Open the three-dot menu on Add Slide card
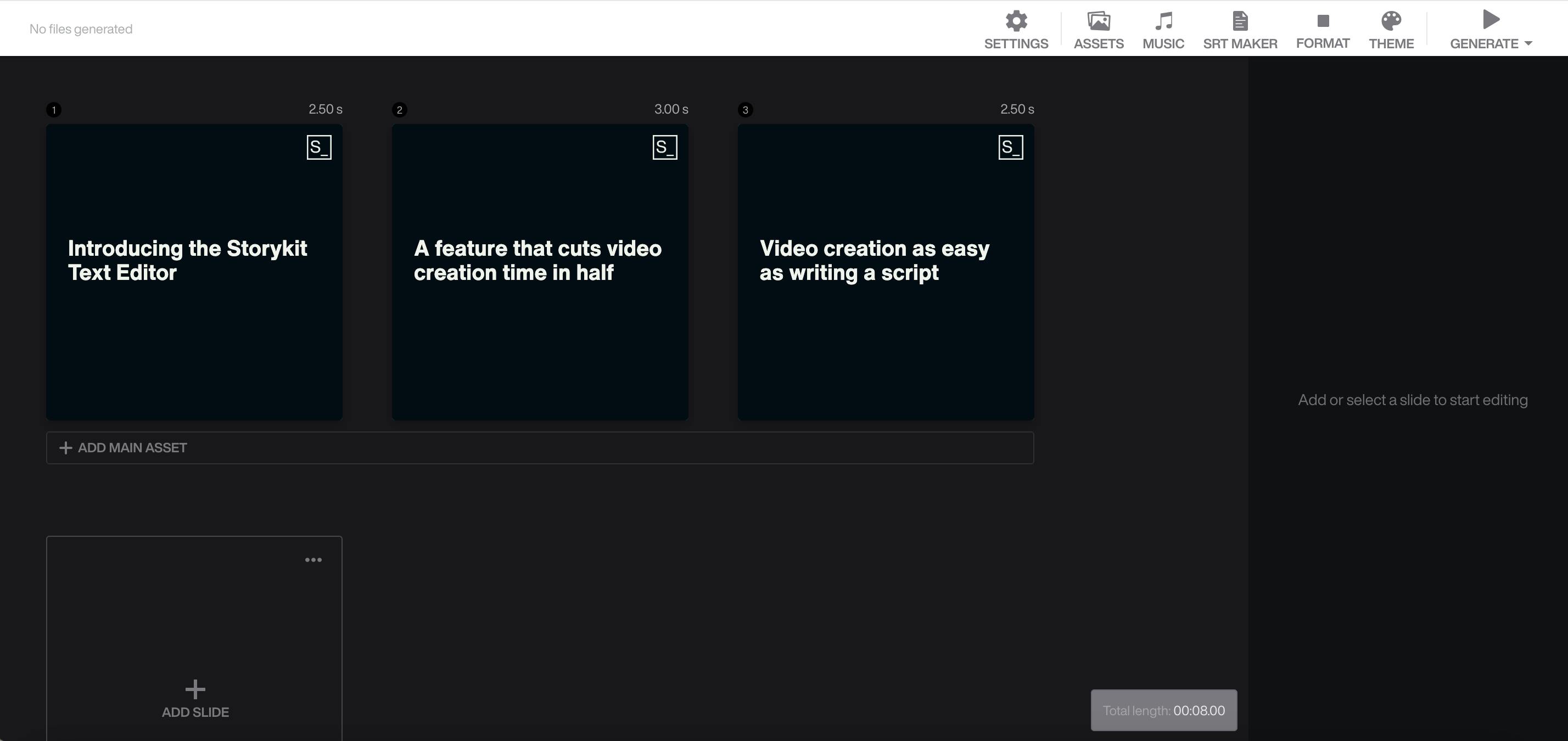 (313, 560)
